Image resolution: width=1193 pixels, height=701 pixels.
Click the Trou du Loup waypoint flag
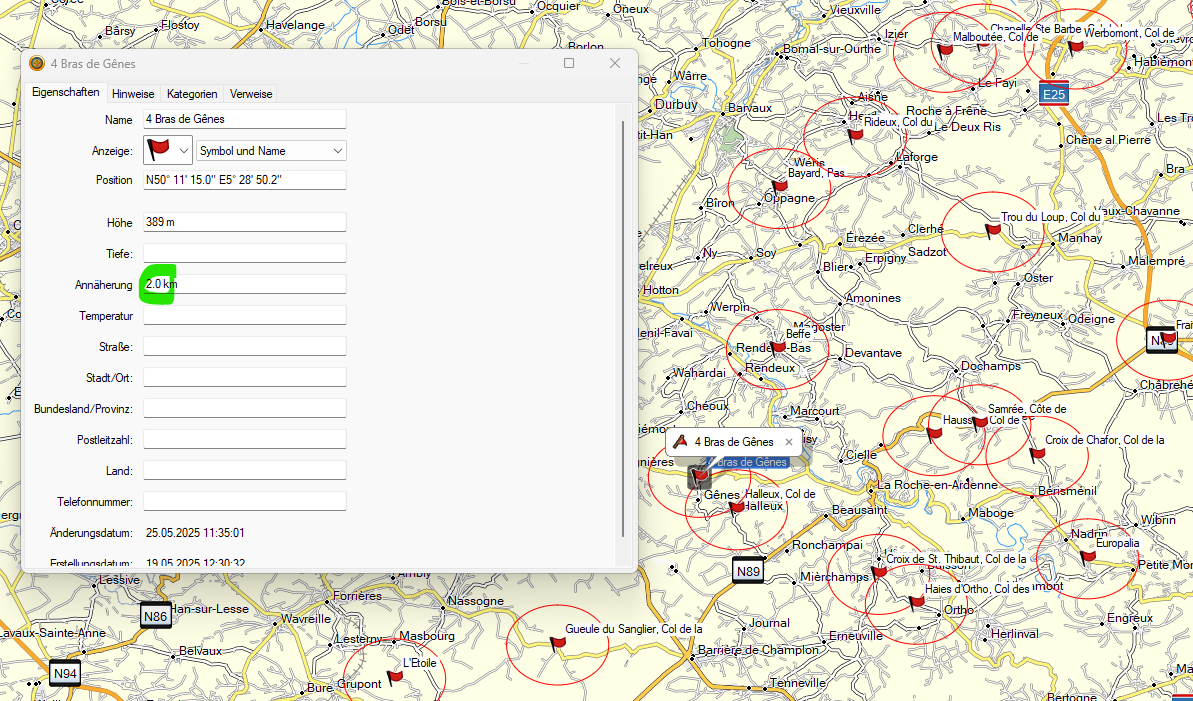[x=992, y=231]
